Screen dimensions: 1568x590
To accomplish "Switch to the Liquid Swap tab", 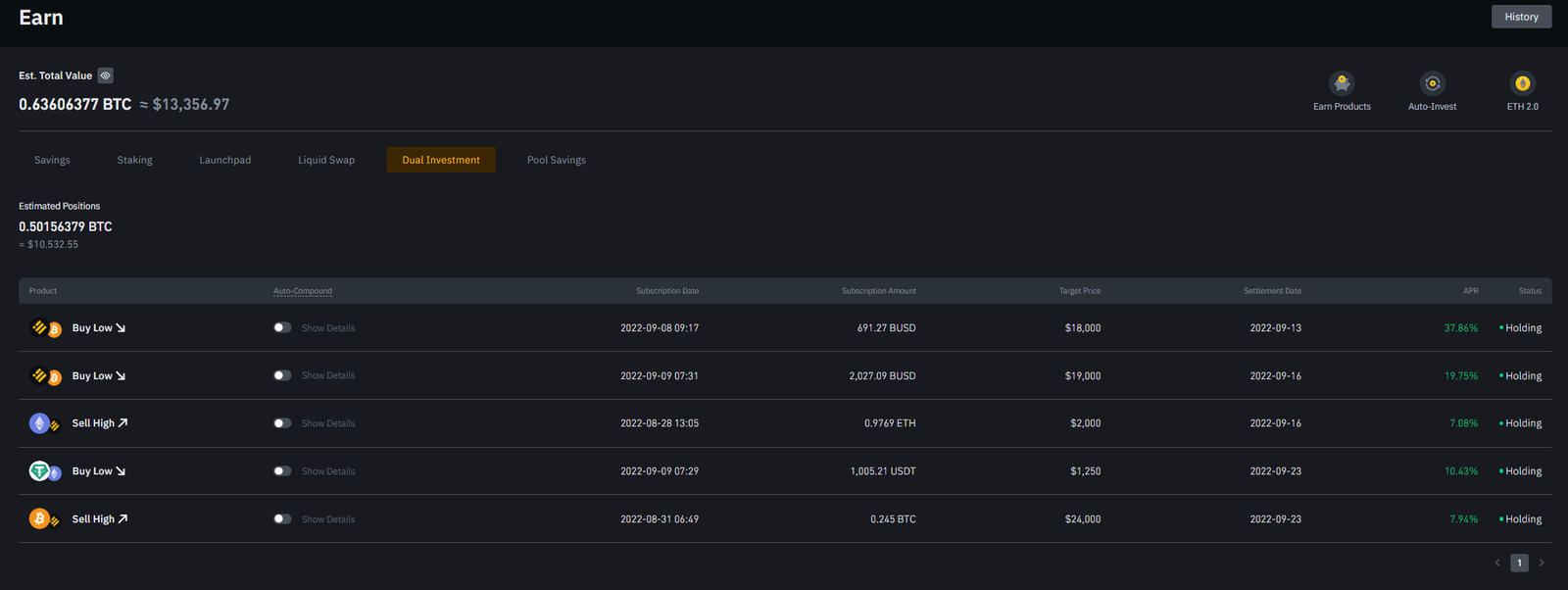I will pyautogui.click(x=326, y=160).
